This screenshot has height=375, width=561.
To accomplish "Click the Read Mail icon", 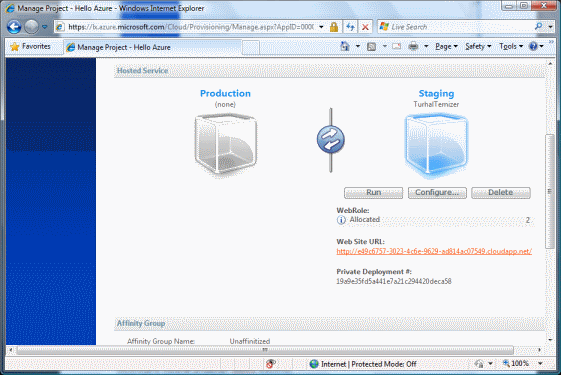I will coord(396,46).
